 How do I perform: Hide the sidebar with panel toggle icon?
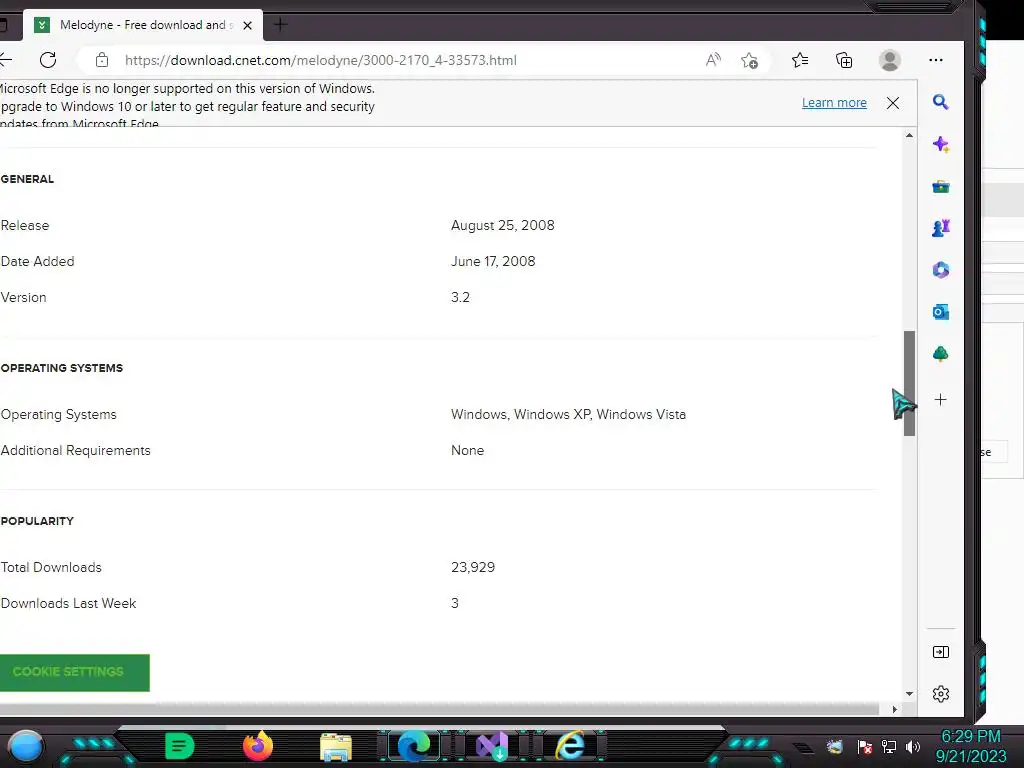[x=940, y=652]
